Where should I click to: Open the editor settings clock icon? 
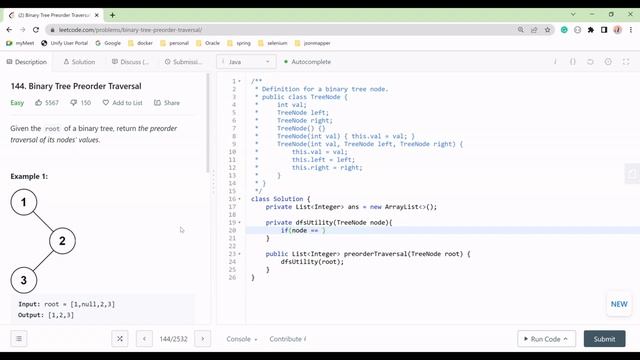(x=608, y=62)
